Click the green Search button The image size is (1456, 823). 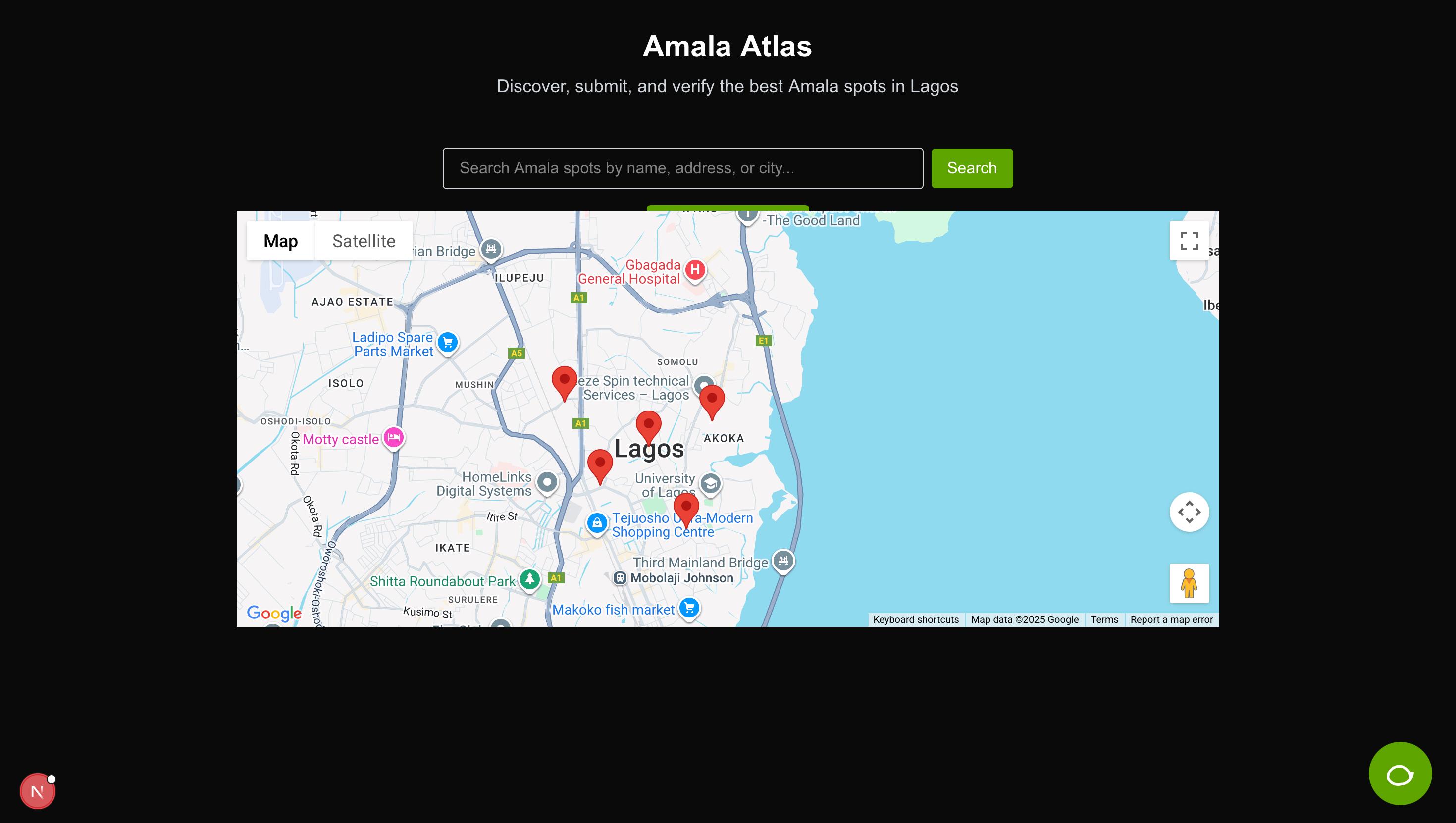[972, 168]
